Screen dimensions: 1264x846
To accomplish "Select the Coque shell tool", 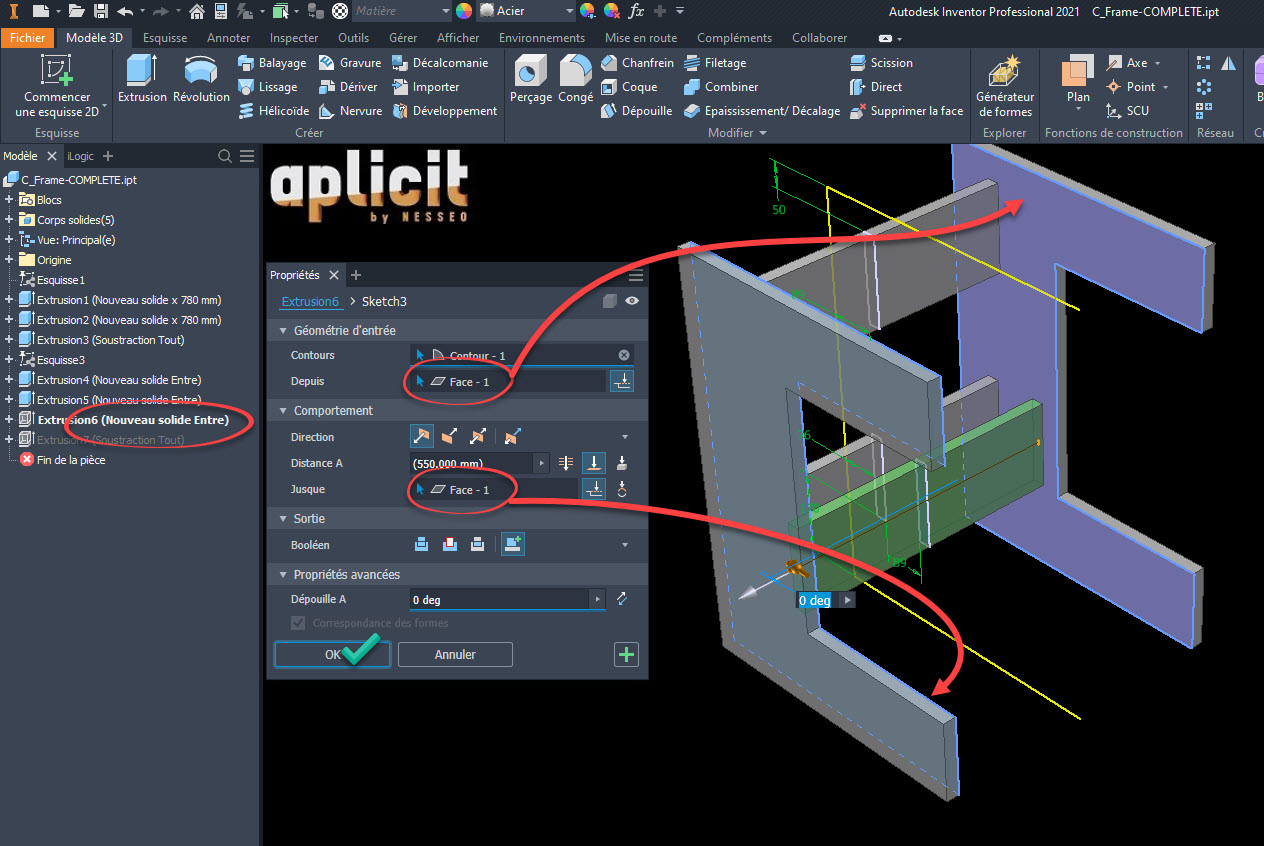I will (629, 87).
